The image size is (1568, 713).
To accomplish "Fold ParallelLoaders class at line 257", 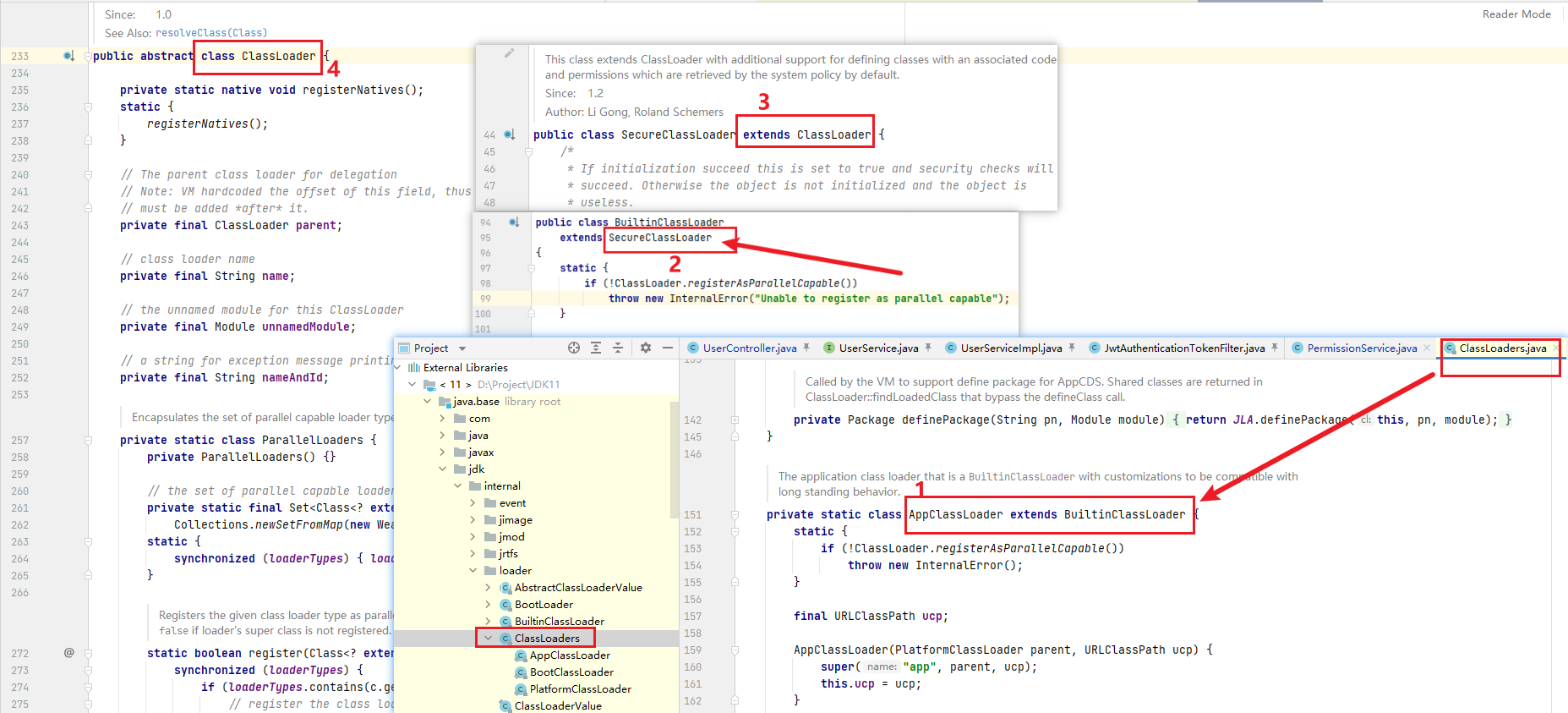I will pyautogui.click(x=88, y=441).
